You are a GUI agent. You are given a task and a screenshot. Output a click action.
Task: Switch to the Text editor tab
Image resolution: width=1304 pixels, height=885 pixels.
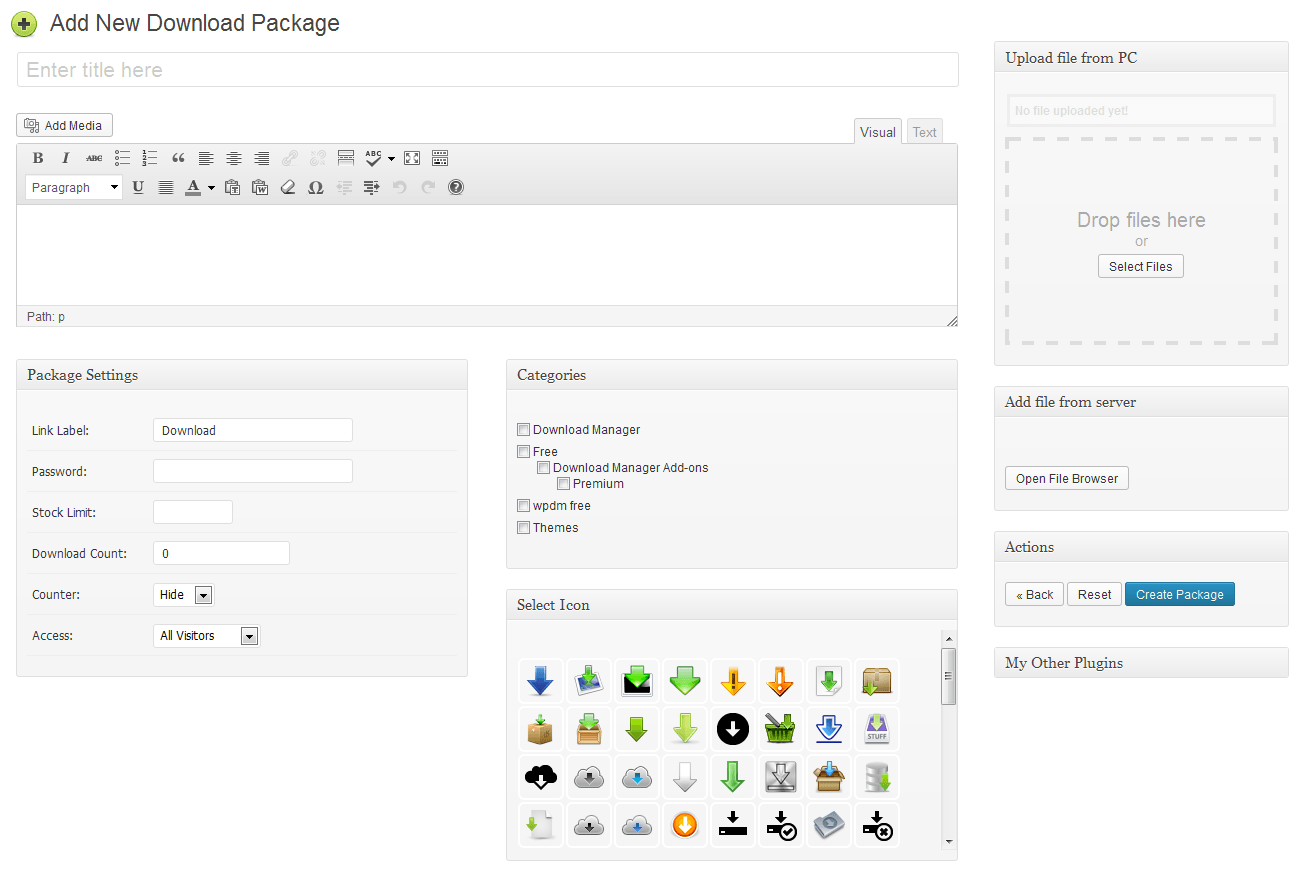pos(925,132)
